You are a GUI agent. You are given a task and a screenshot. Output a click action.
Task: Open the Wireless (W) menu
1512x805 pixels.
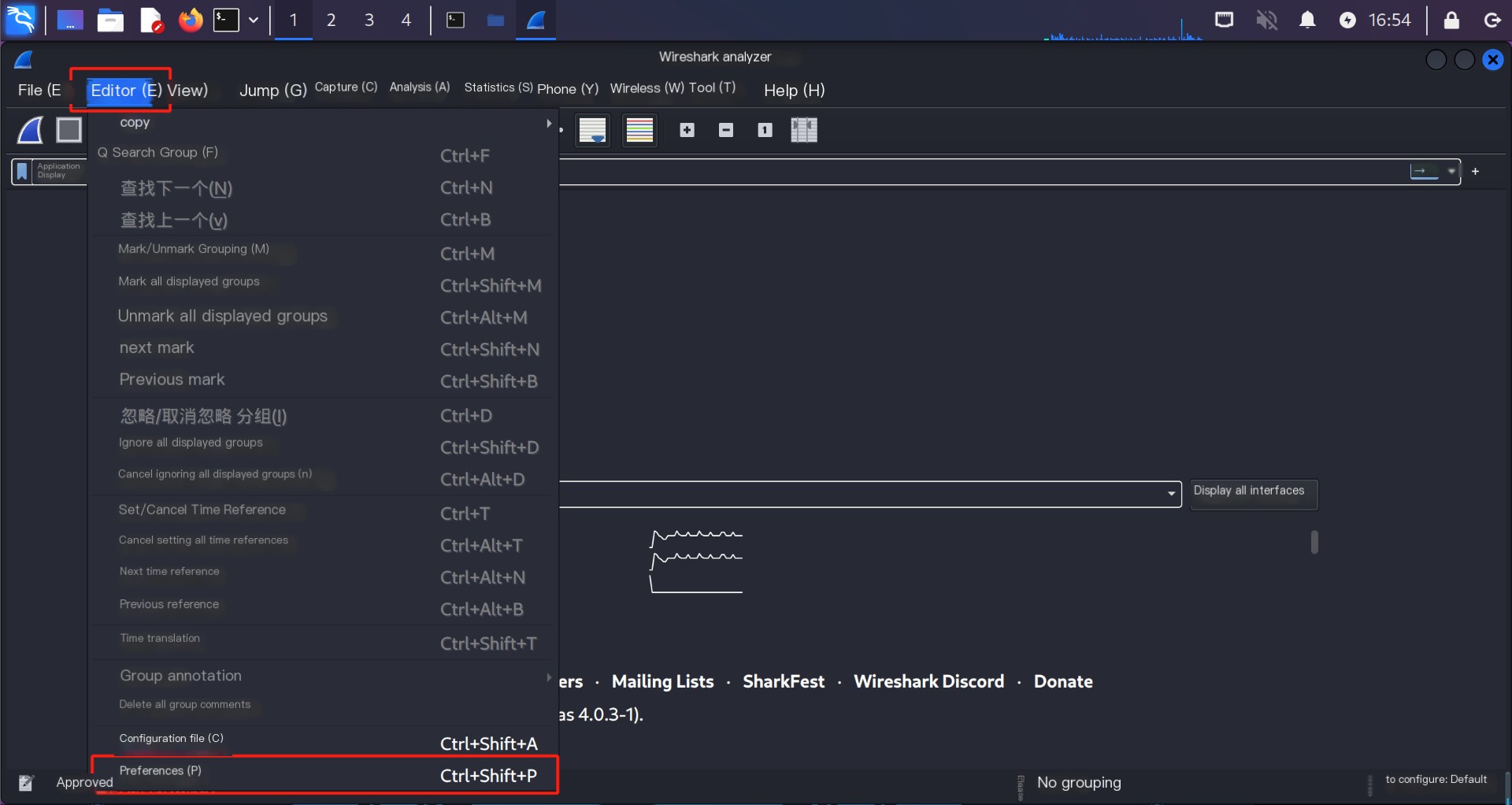point(647,87)
